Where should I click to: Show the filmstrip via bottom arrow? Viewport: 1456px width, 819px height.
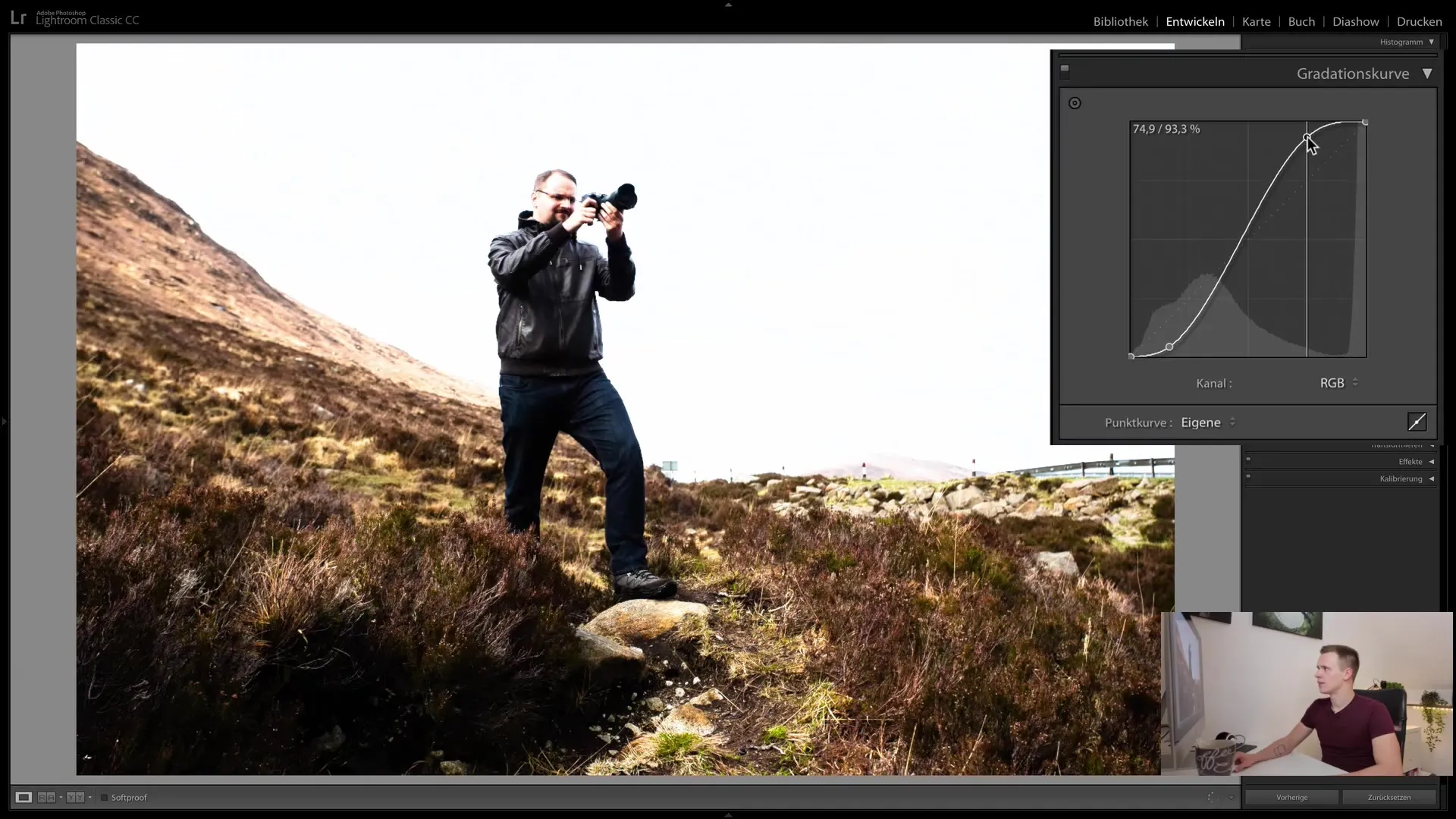(728, 814)
